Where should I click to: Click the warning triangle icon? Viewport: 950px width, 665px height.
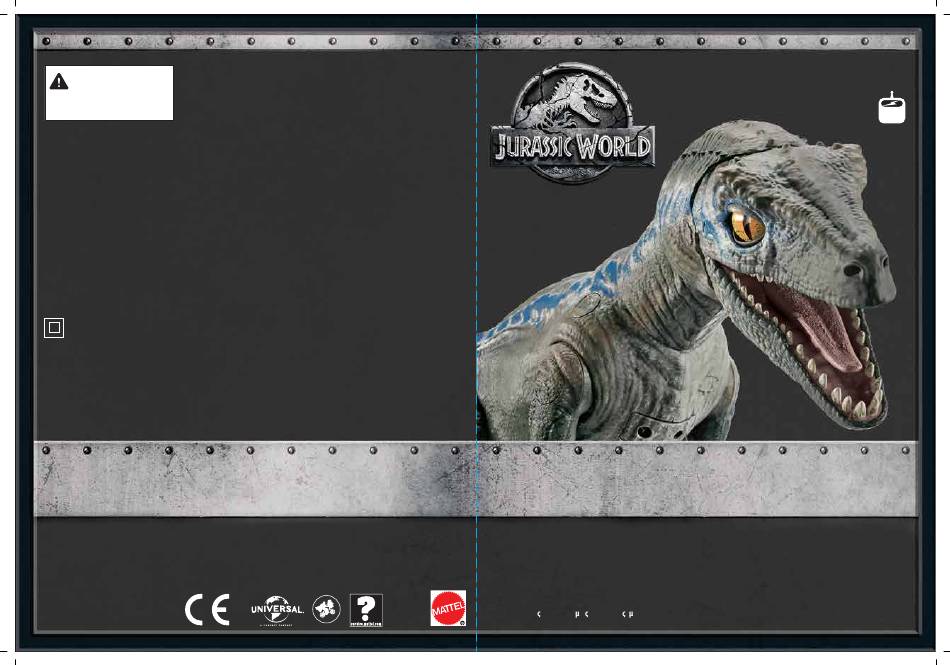pos(59,81)
